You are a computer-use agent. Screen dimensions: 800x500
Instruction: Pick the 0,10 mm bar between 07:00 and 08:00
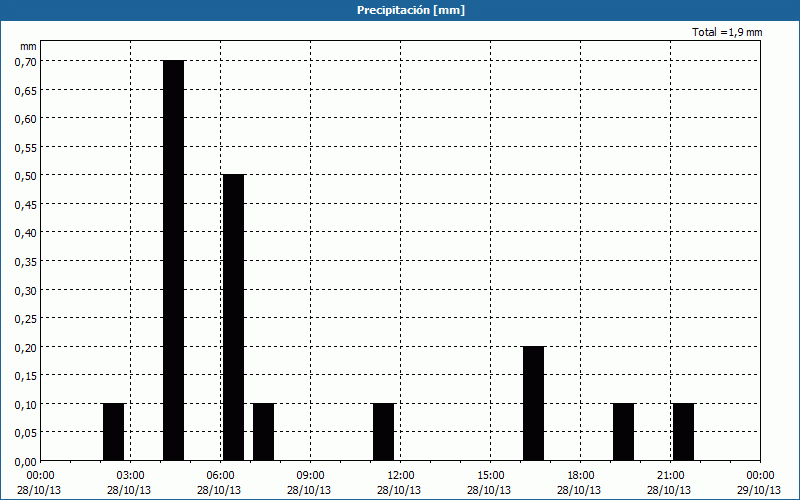[263, 432]
